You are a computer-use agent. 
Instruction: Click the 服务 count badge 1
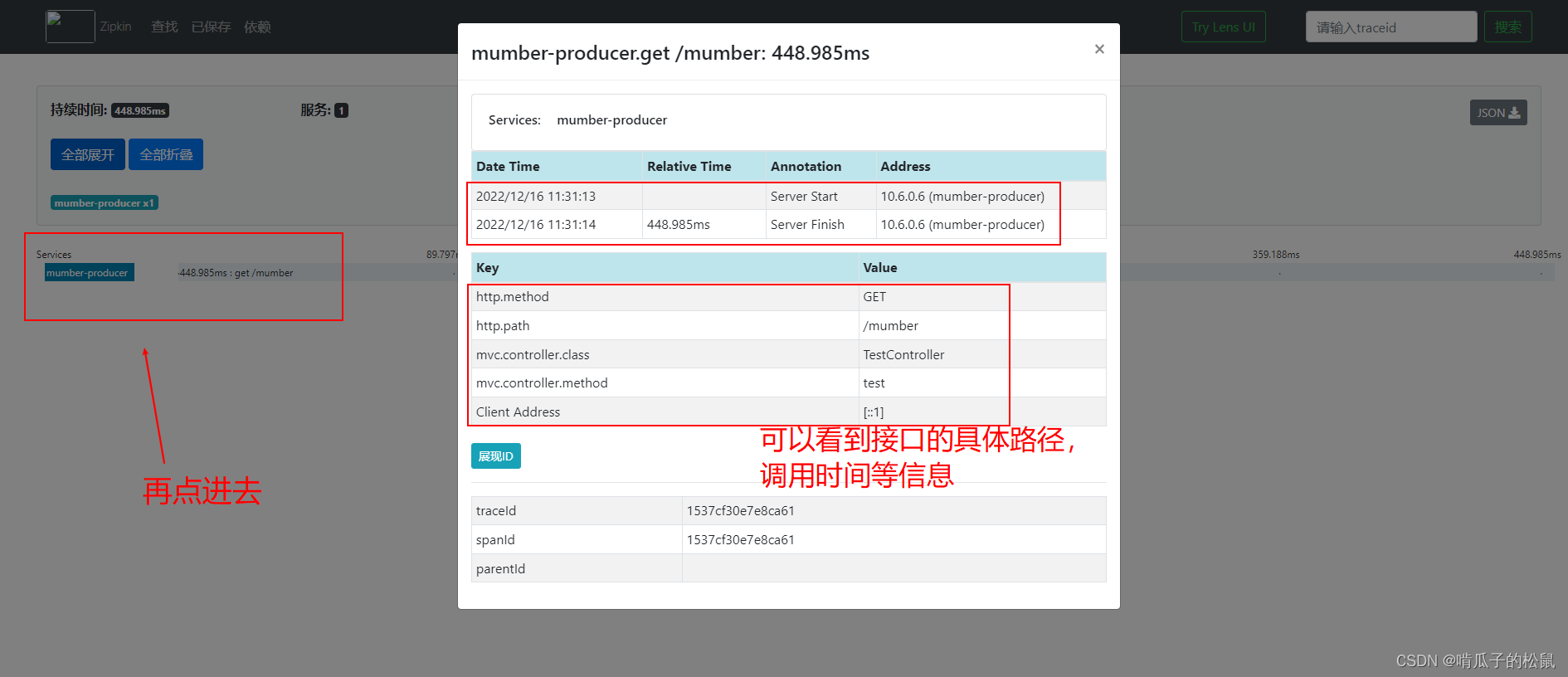[341, 110]
